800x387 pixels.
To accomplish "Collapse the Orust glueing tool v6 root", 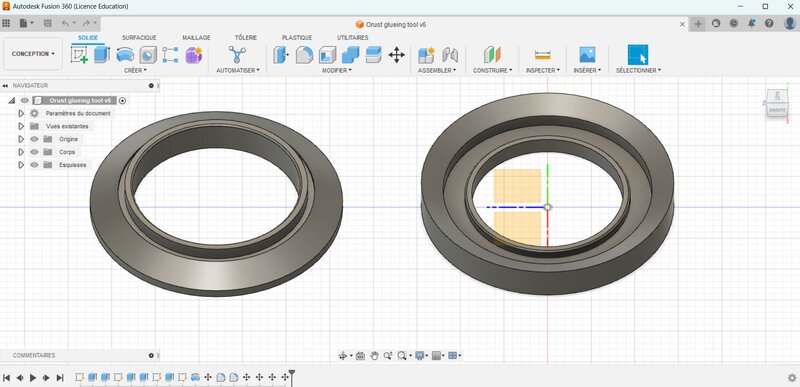I will 11,100.
